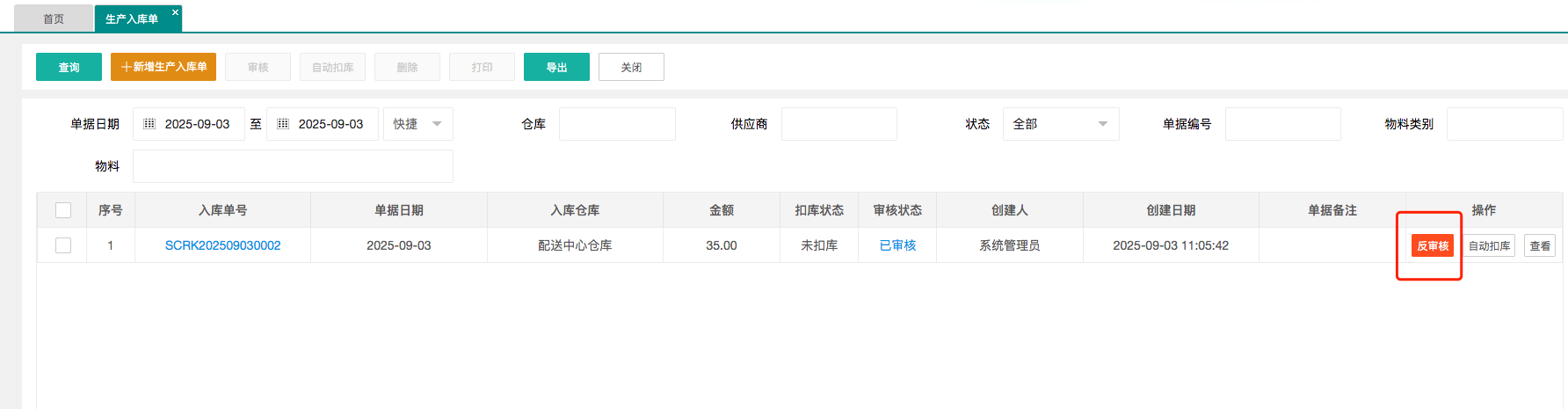Tick the checkbox for row 1

(63, 245)
